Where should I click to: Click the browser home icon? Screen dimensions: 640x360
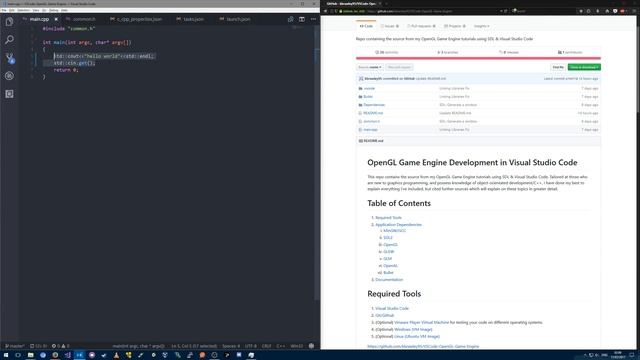coord(607,11)
